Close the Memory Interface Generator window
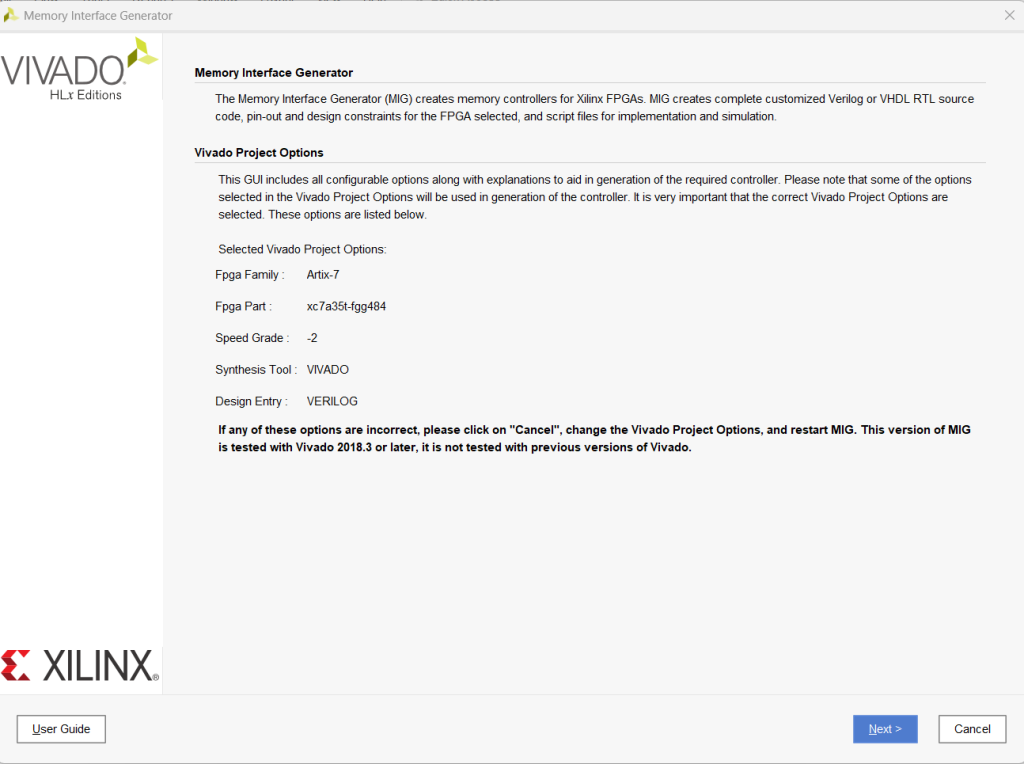This screenshot has width=1024, height=764. (x=1009, y=15)
